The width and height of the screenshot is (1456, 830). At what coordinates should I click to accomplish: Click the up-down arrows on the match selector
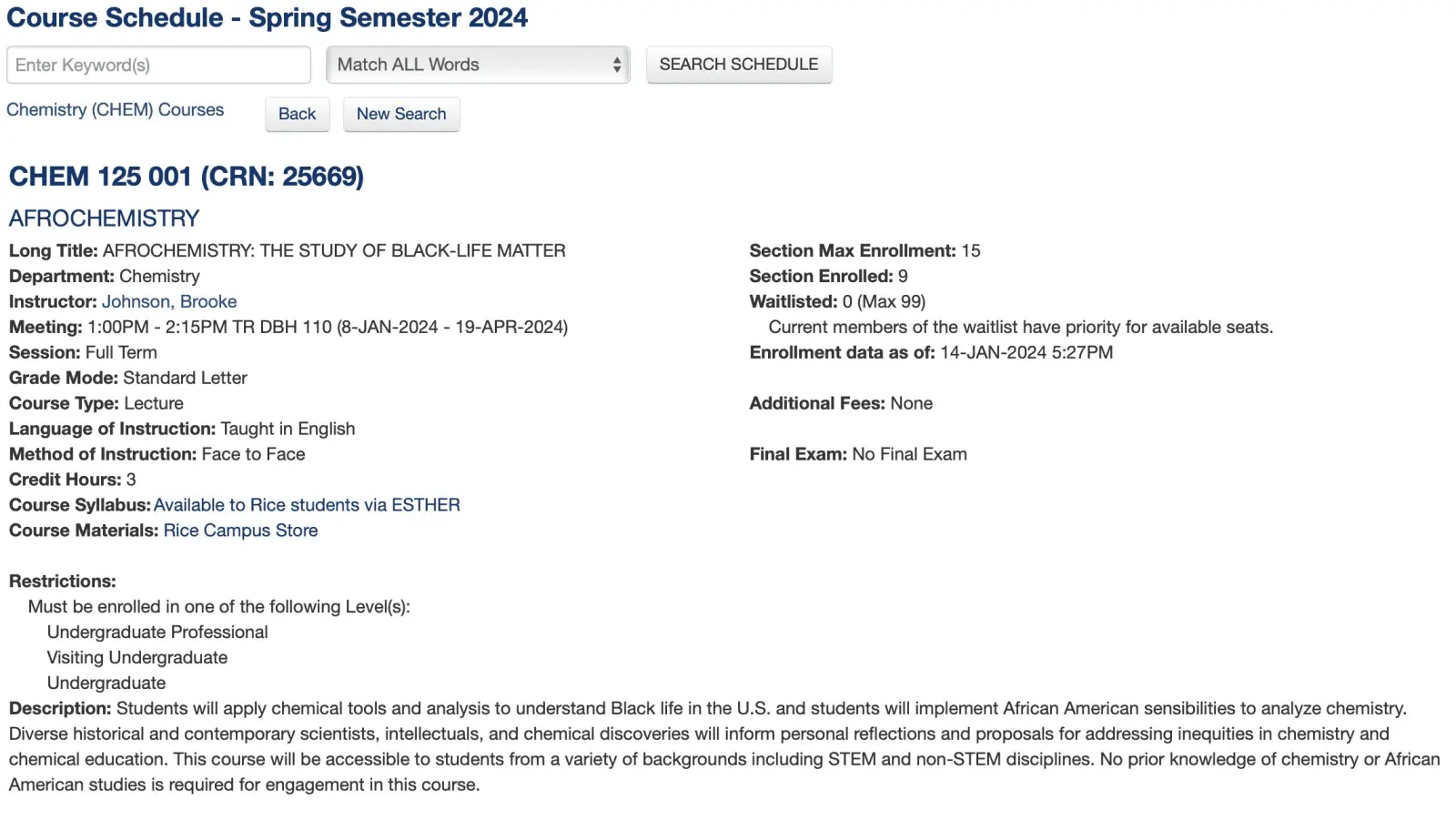pos(617,65)
